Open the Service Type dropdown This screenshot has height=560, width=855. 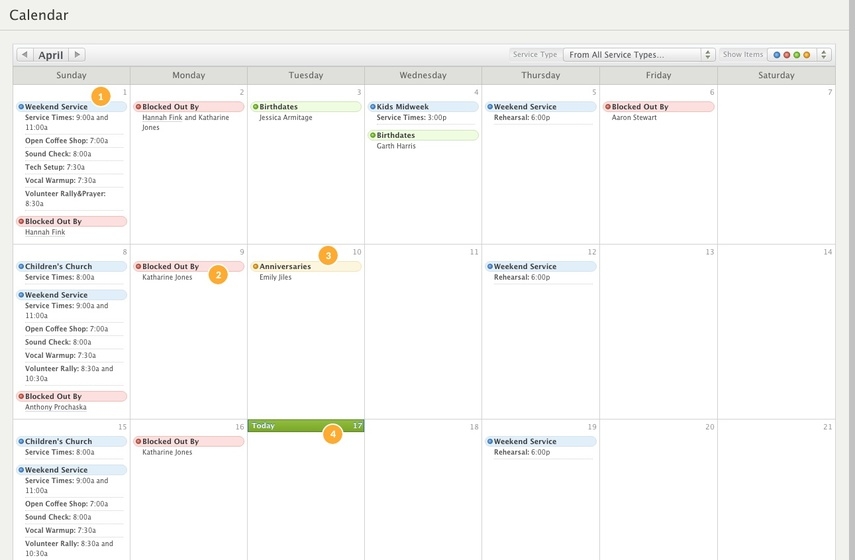tap(639, 55)
